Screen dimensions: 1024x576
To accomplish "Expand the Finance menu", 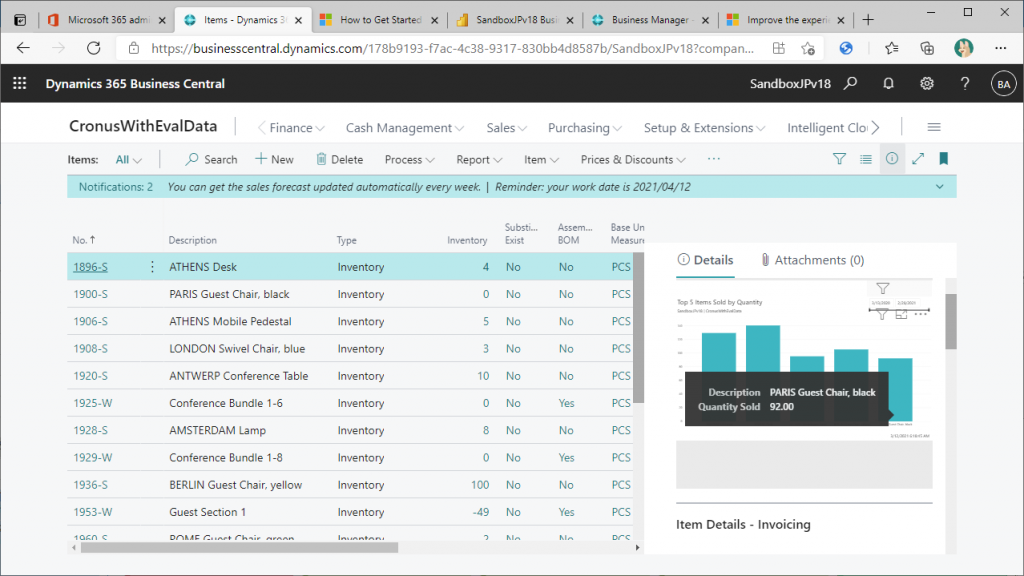I will coord(296,128).
